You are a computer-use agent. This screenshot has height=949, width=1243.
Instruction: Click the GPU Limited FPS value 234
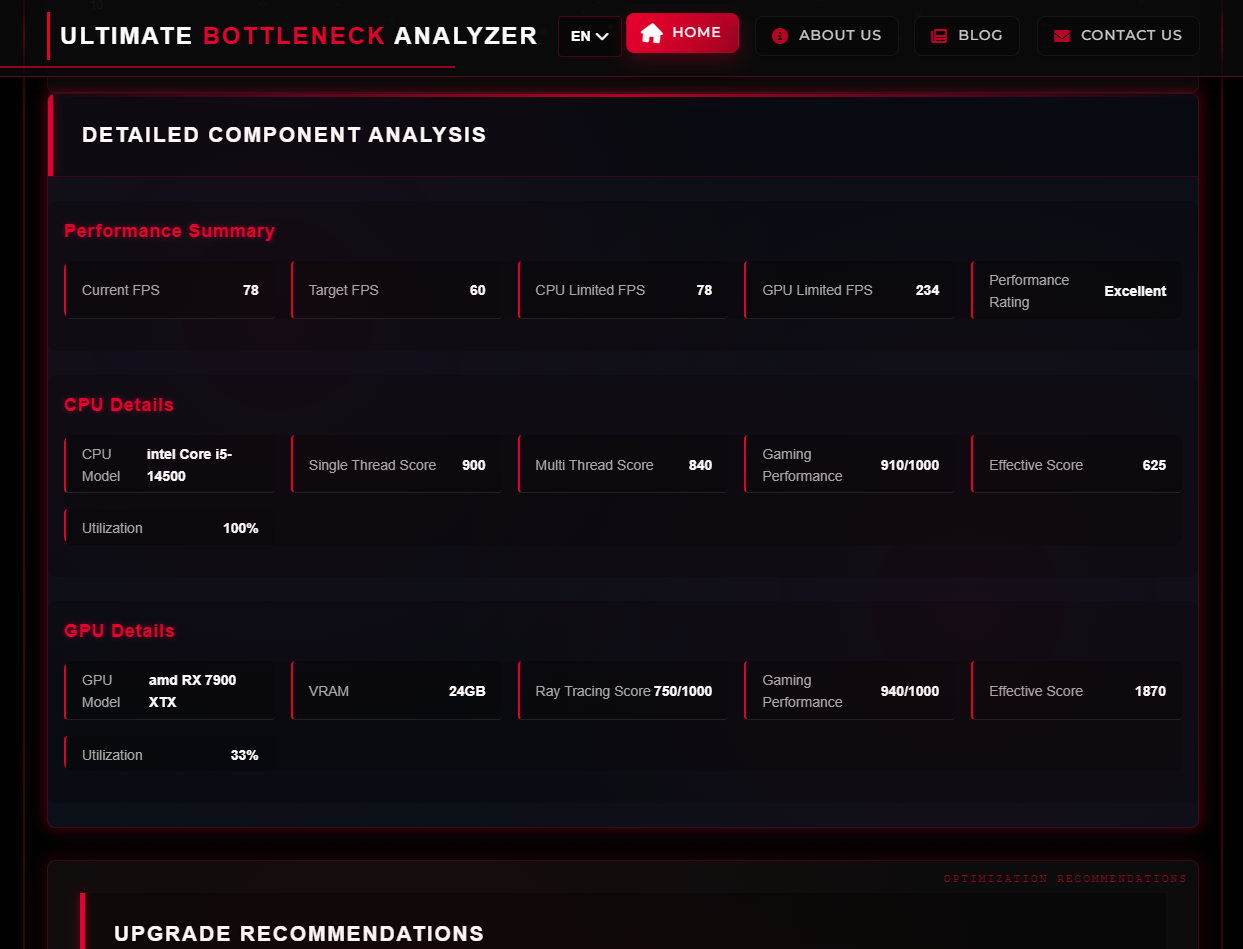(x=928, y=290)
